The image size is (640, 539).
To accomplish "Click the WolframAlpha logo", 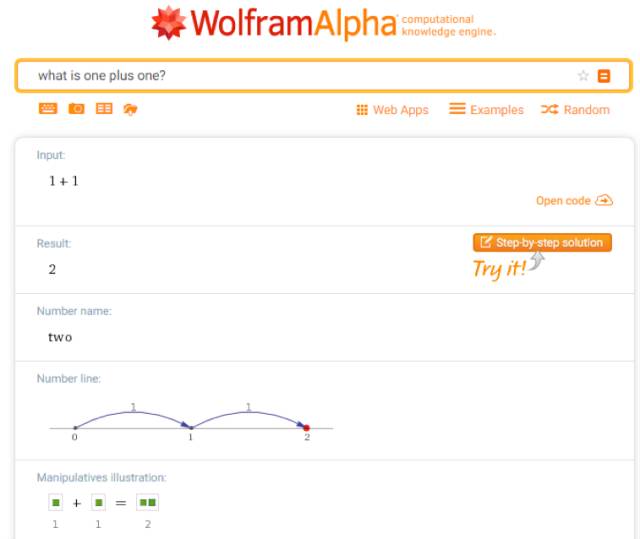I will tap(273, 23).
